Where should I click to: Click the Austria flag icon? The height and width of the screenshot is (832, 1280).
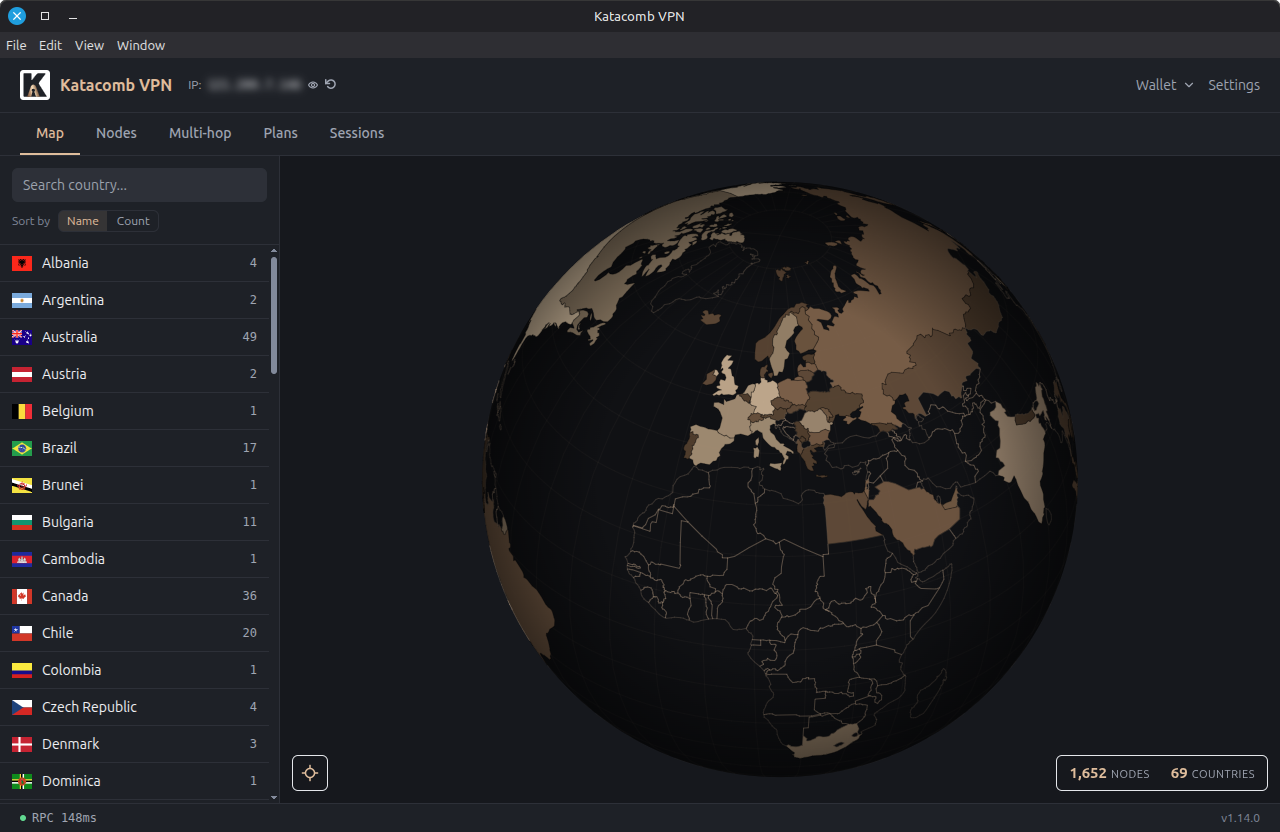click(22, 374)
